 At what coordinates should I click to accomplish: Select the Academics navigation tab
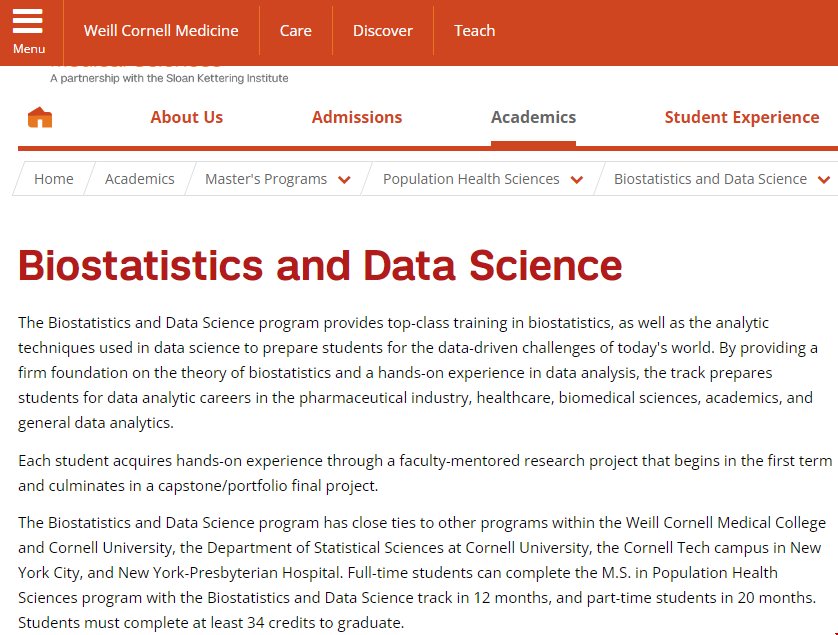[533, 117]
